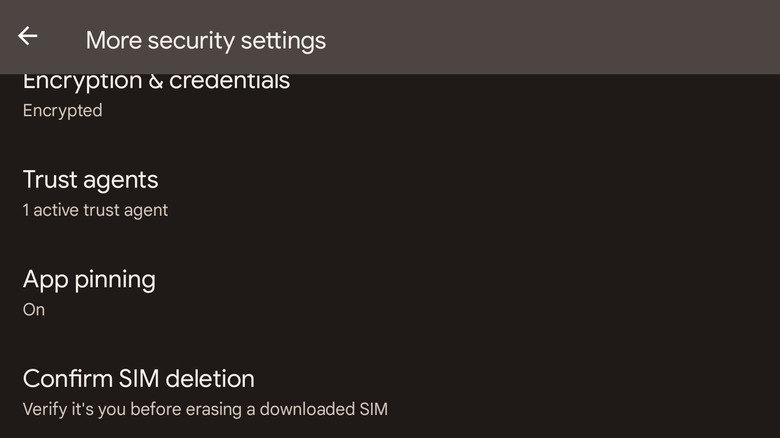Click the Verify it's you description text
This screenshot has width=780, height=438.
[x=204, y=408]
